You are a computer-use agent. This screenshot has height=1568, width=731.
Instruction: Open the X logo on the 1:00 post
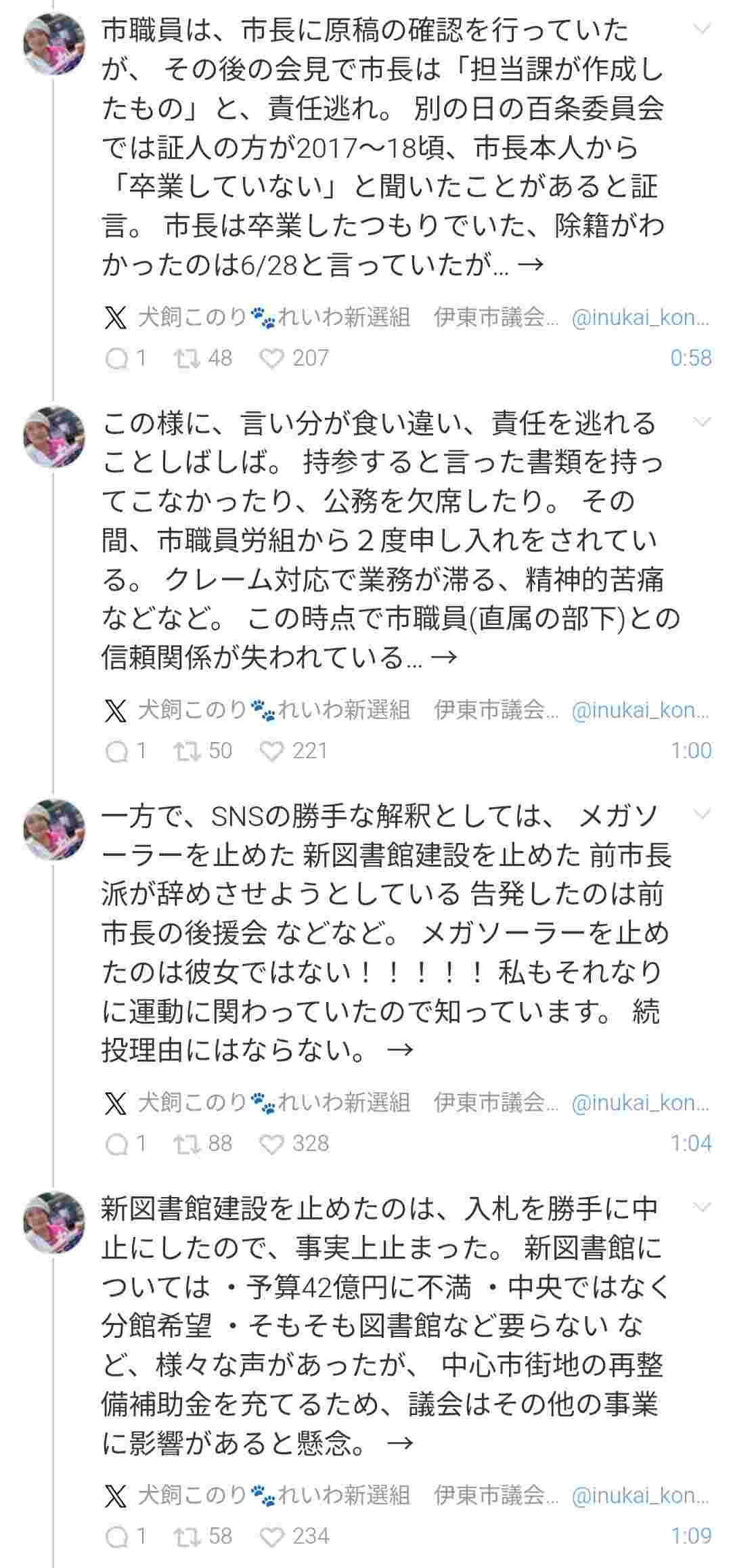click(x=116, y=710)
